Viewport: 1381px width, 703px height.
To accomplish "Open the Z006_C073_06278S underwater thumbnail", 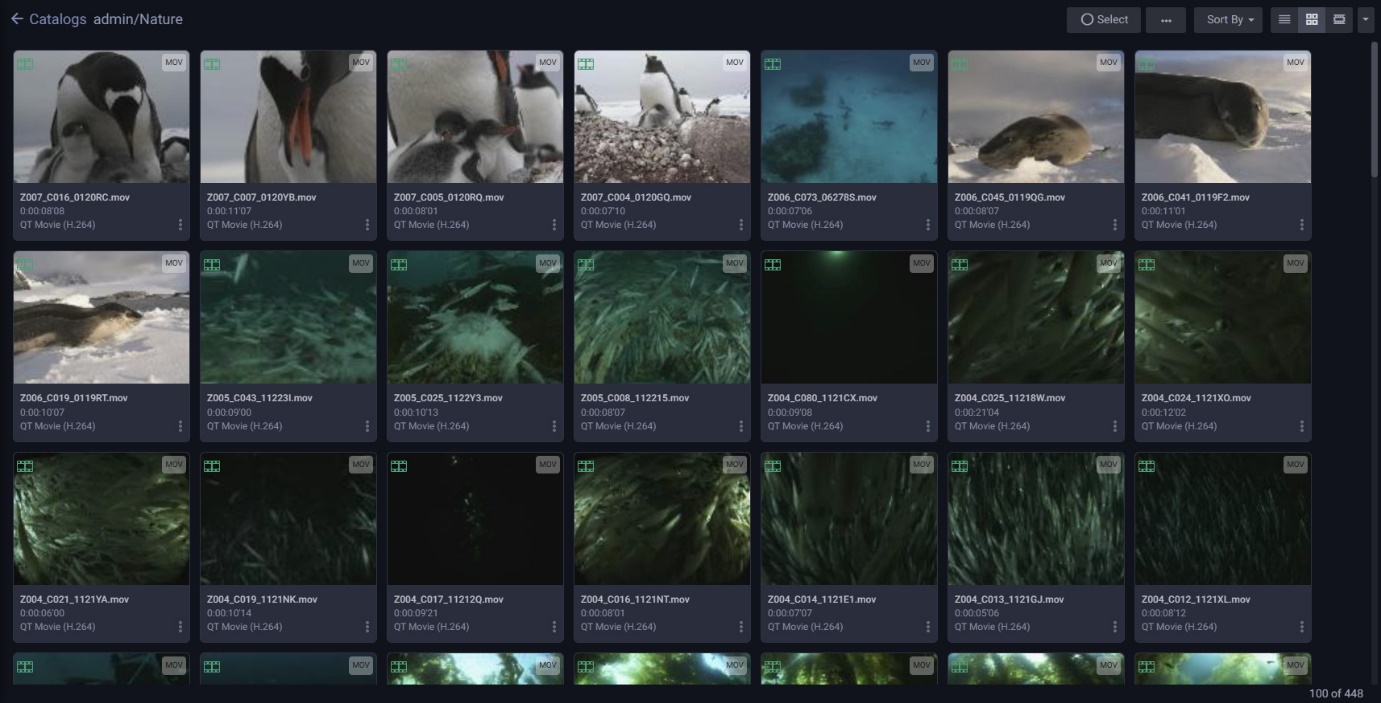I will coord(849,117).
